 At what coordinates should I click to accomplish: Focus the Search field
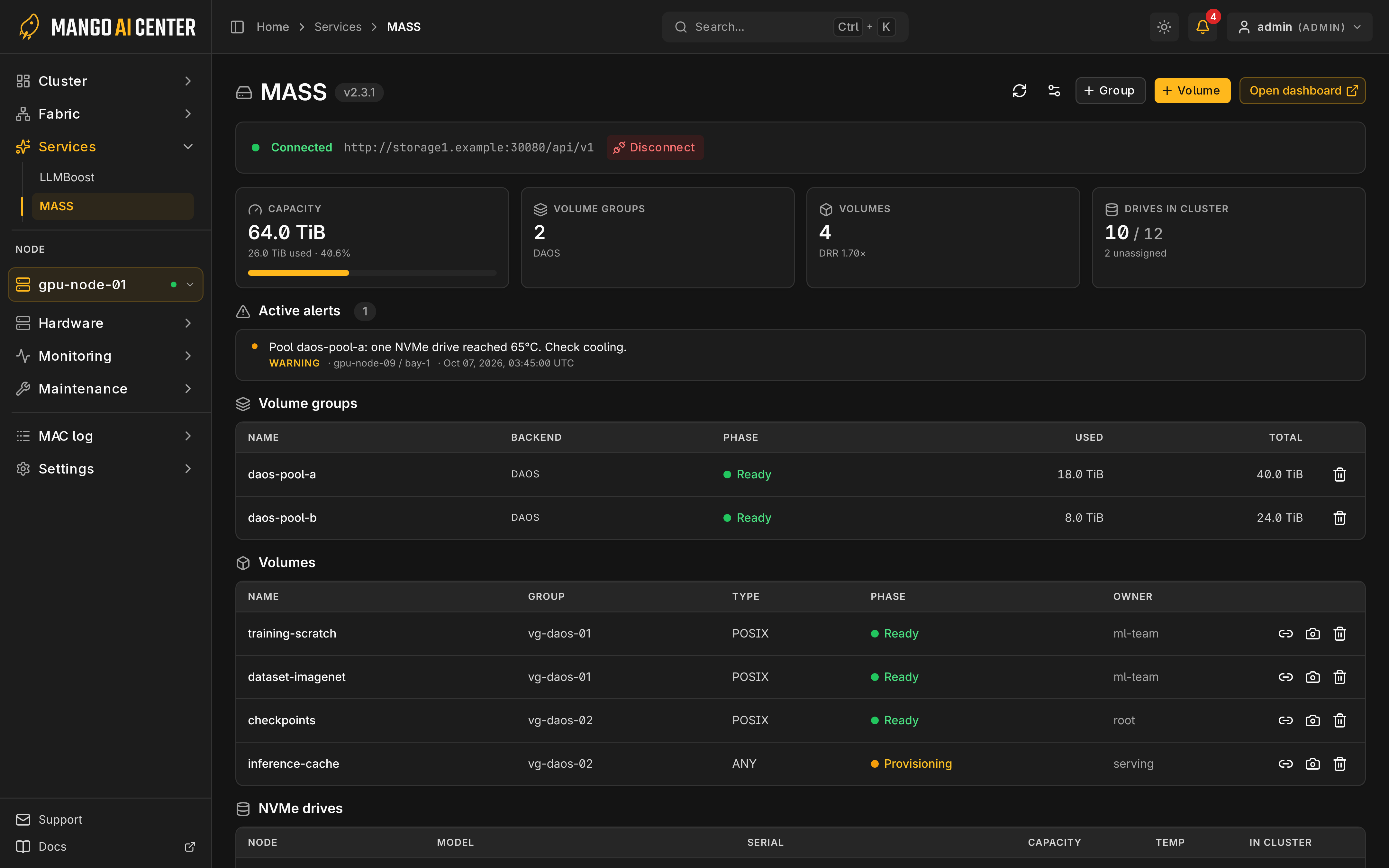tap(785, 27)
